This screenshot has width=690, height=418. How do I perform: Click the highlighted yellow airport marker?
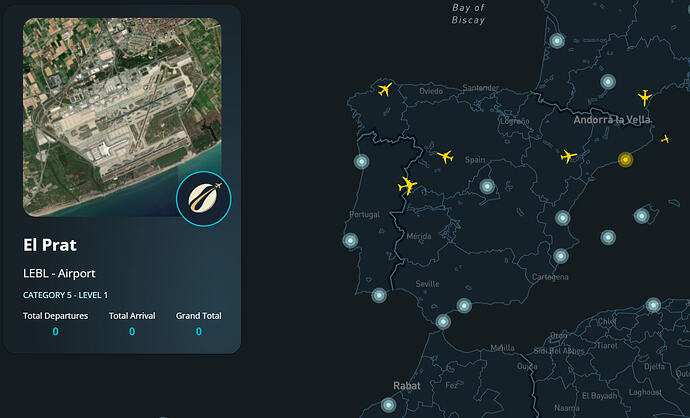coord(625,160)
